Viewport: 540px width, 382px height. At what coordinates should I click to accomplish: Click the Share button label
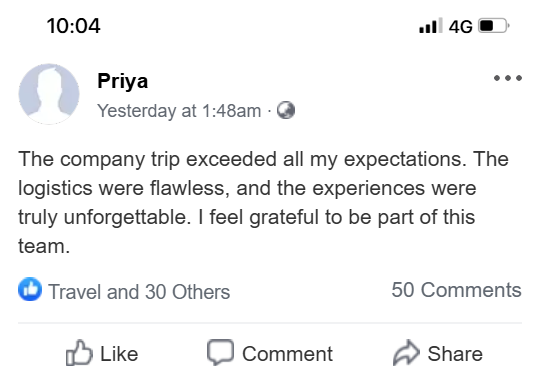pos(455,354)
